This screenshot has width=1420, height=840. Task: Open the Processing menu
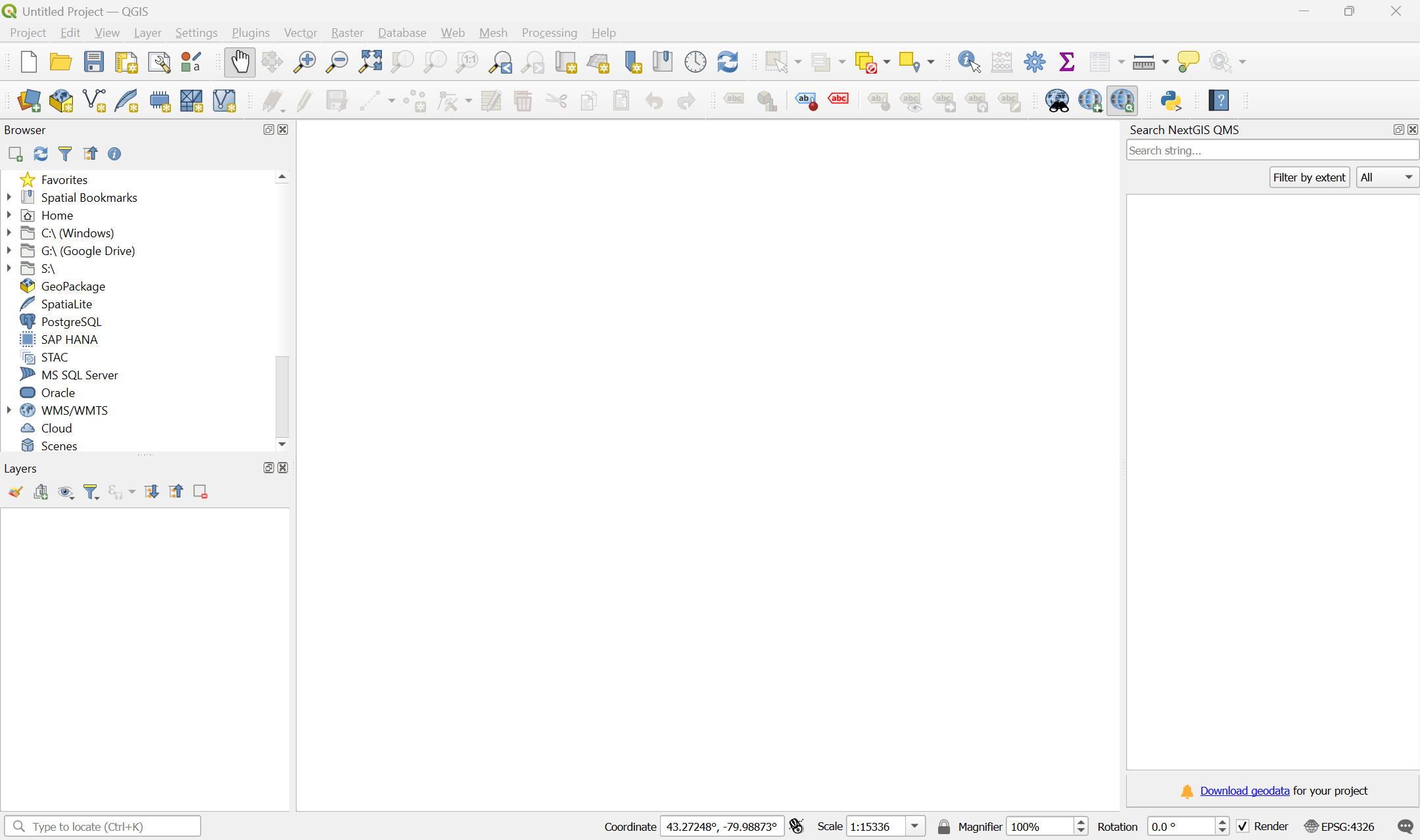pyautogui.click(x=550, y=32)
